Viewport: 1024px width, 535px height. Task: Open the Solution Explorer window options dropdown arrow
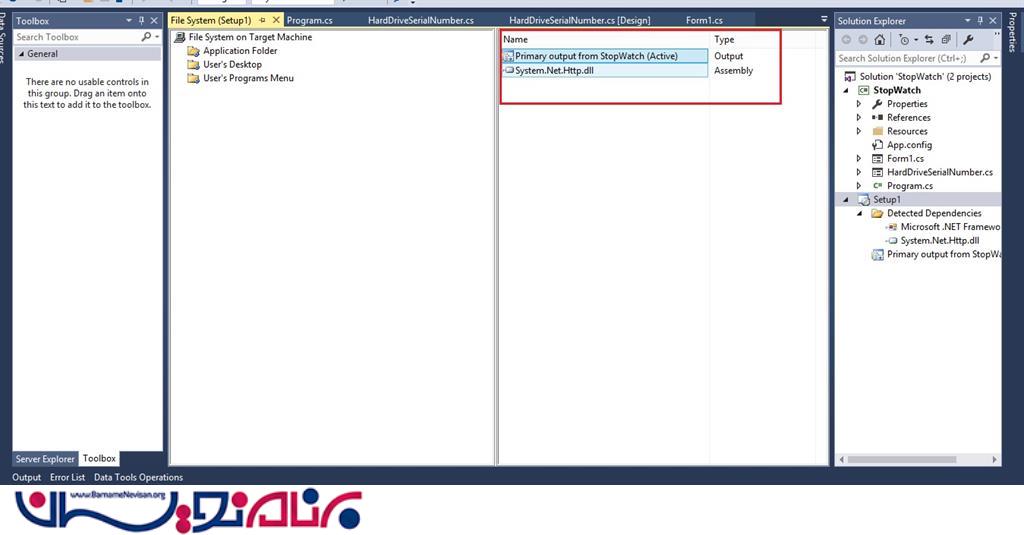(x=968, y=21)
